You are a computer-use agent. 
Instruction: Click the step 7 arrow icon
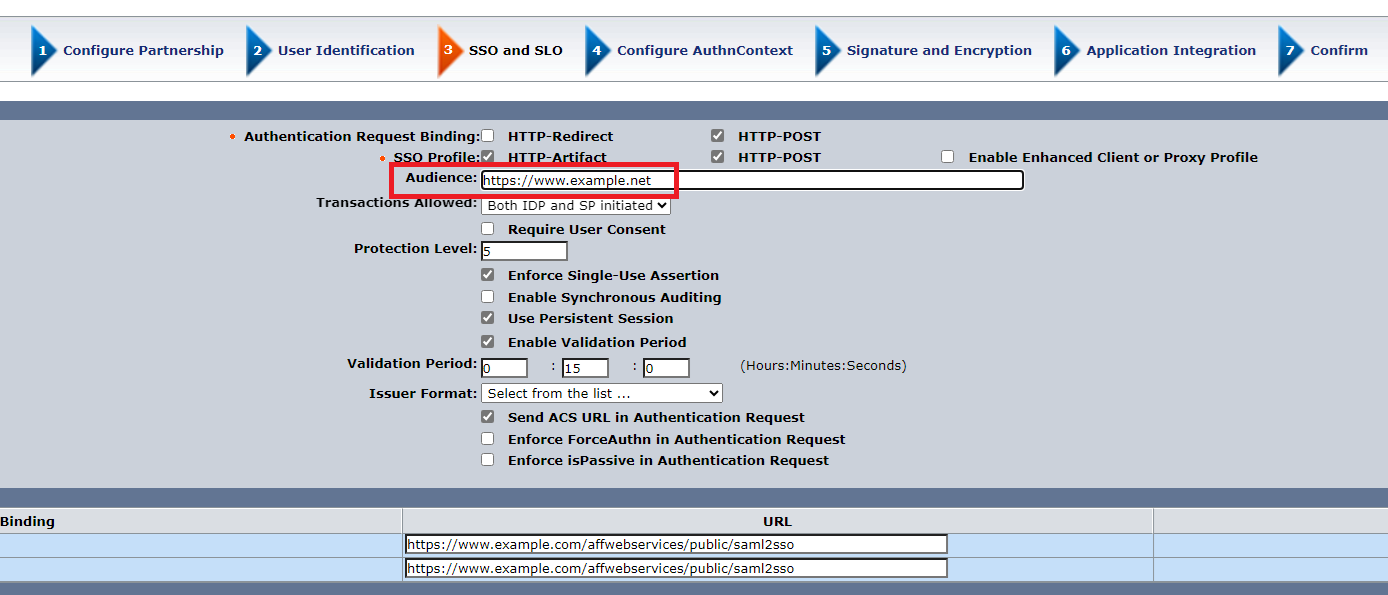tap(1290, 51)
